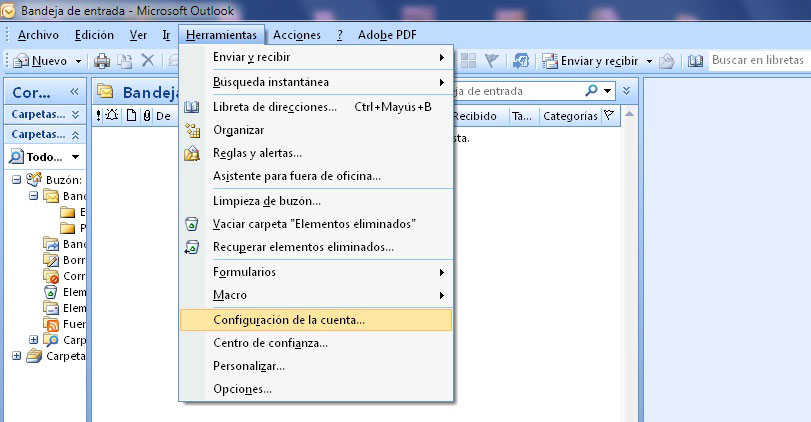
Task: Click the magnifier search icon in inbox search
Action: [591, 91]
